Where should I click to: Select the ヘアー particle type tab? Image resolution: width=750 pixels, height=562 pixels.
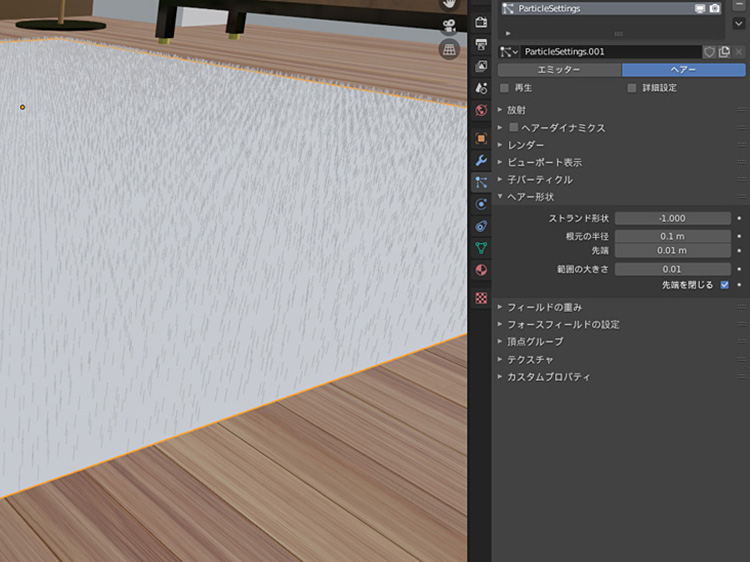(683, 70)
